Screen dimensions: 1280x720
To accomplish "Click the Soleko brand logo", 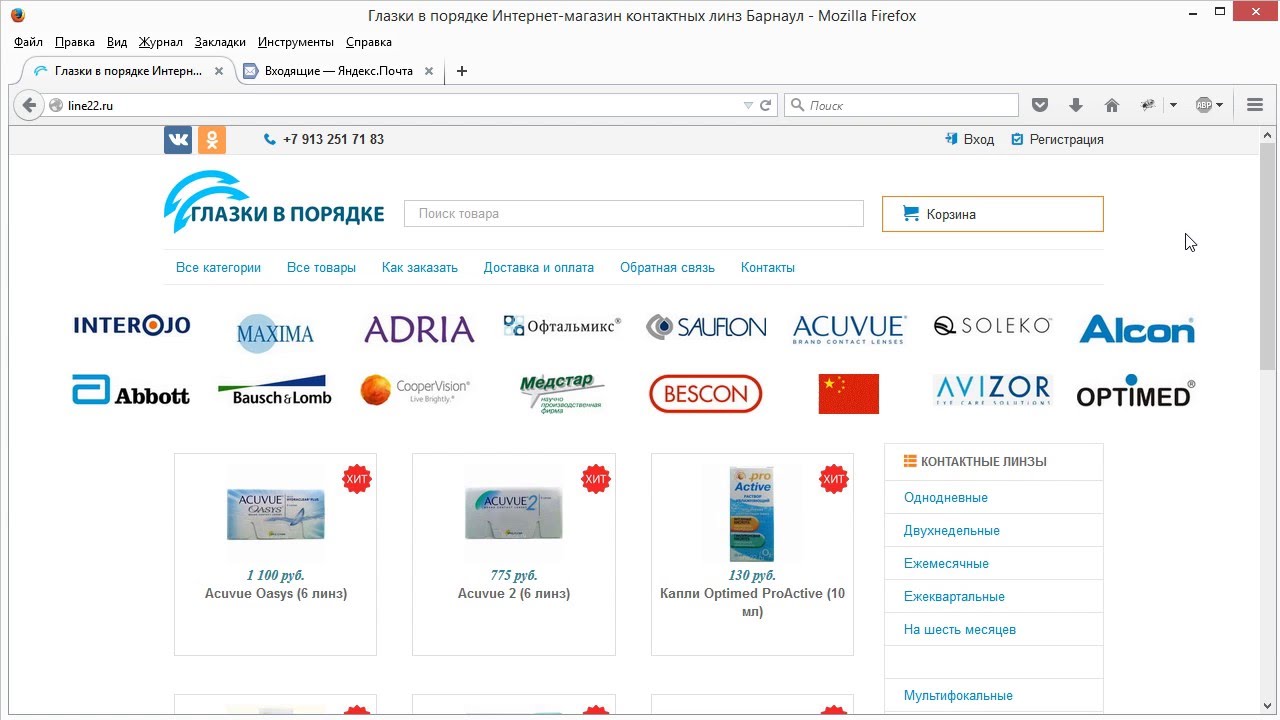I will (993, 326).
